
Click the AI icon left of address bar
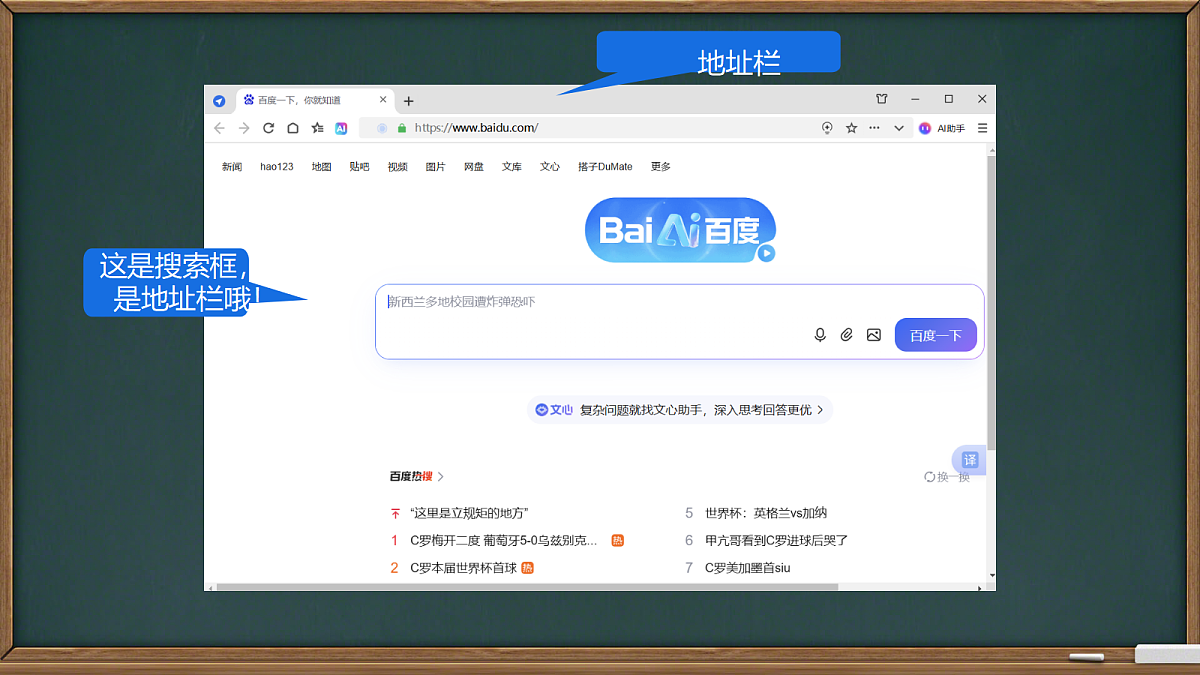point(341,128)
